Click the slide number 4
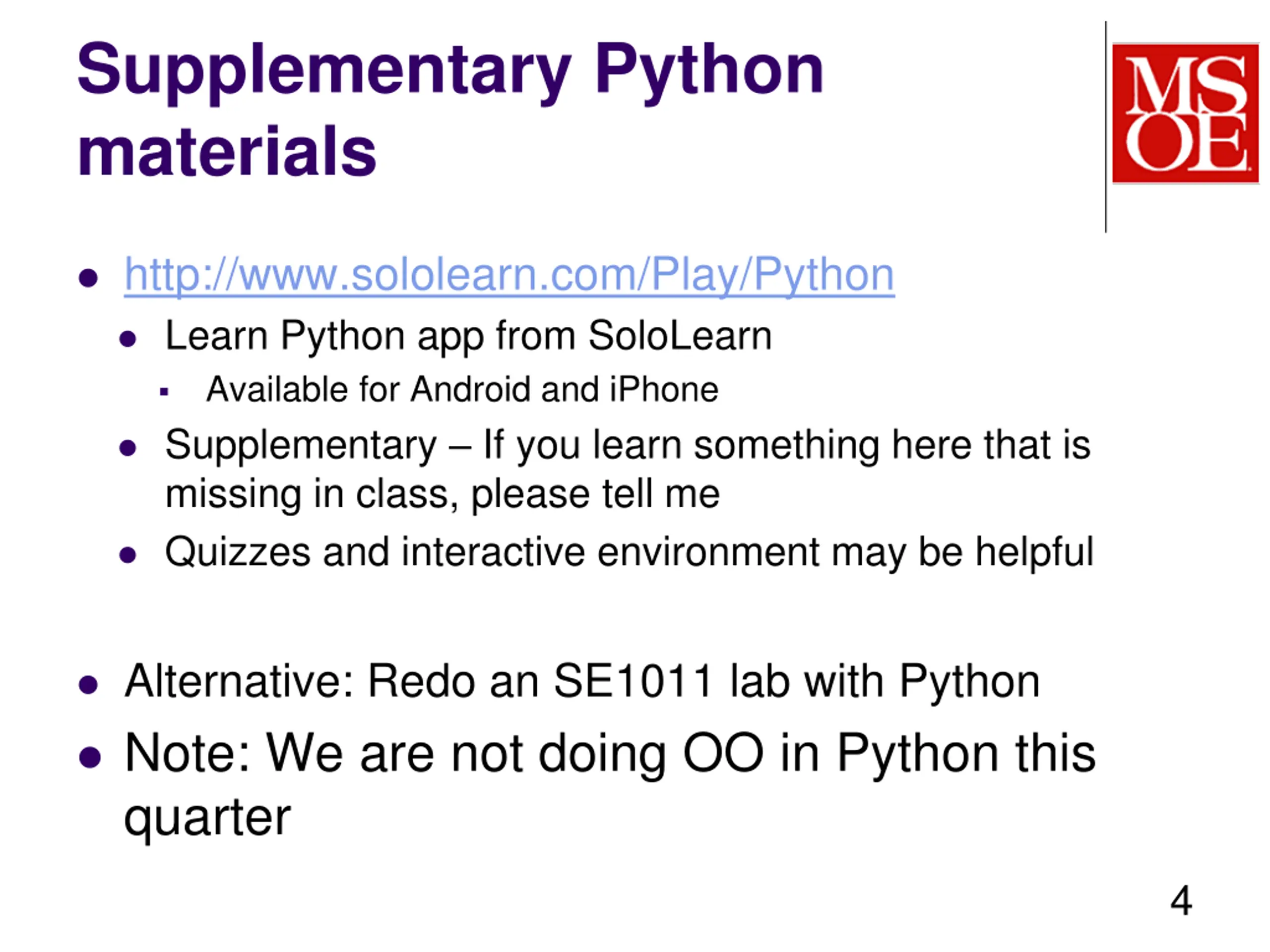Screen dimensions: 1270x952 tap(1181, 901)
